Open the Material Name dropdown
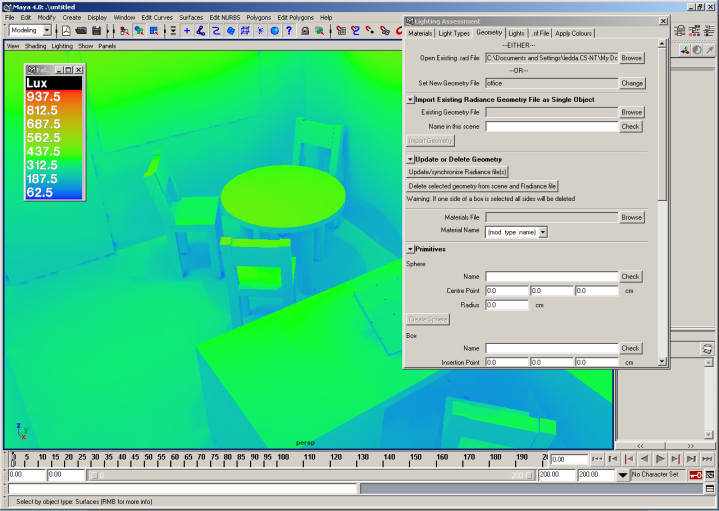The height and width of the screenshot is (511, 719). click(x=542, y=232)
